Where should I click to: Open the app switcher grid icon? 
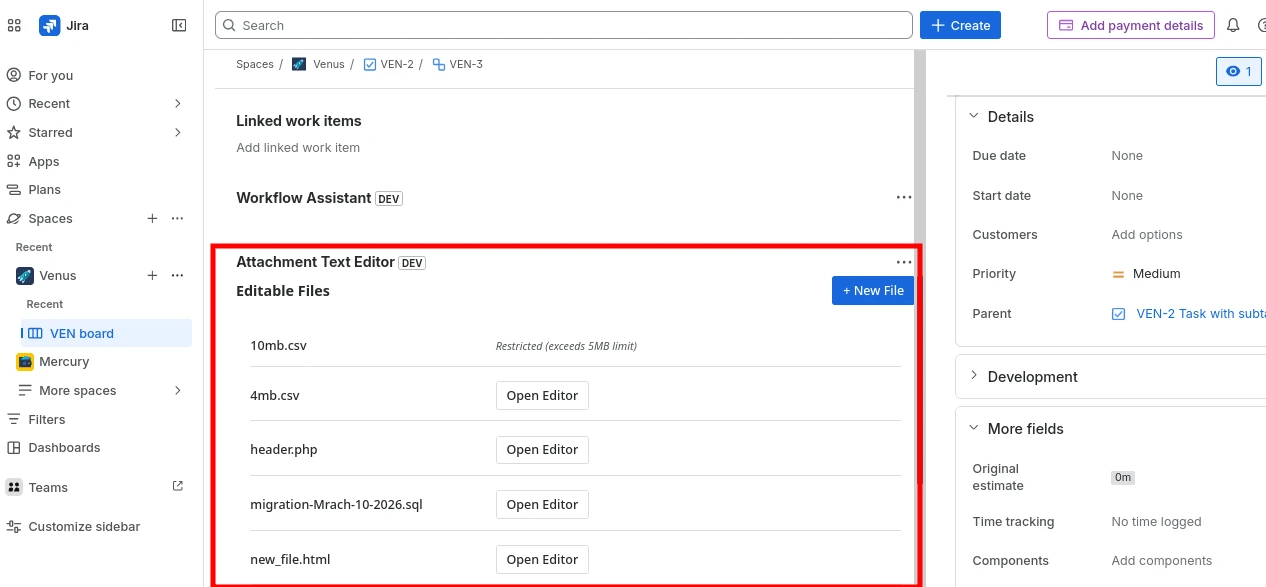(14, 25)
